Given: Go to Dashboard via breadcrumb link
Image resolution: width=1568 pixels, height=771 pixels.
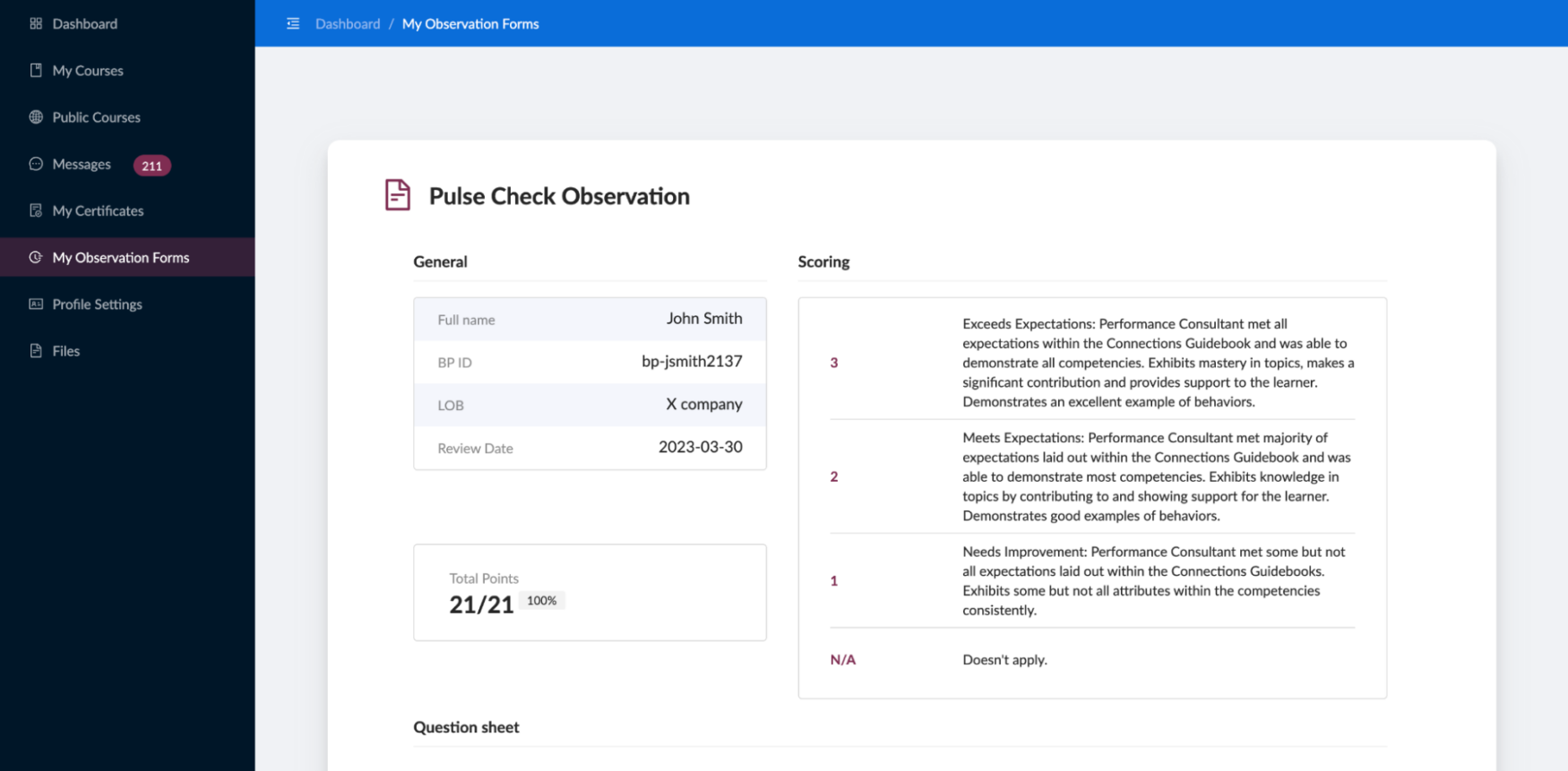Looking at the screenshot, I should 348,24.
